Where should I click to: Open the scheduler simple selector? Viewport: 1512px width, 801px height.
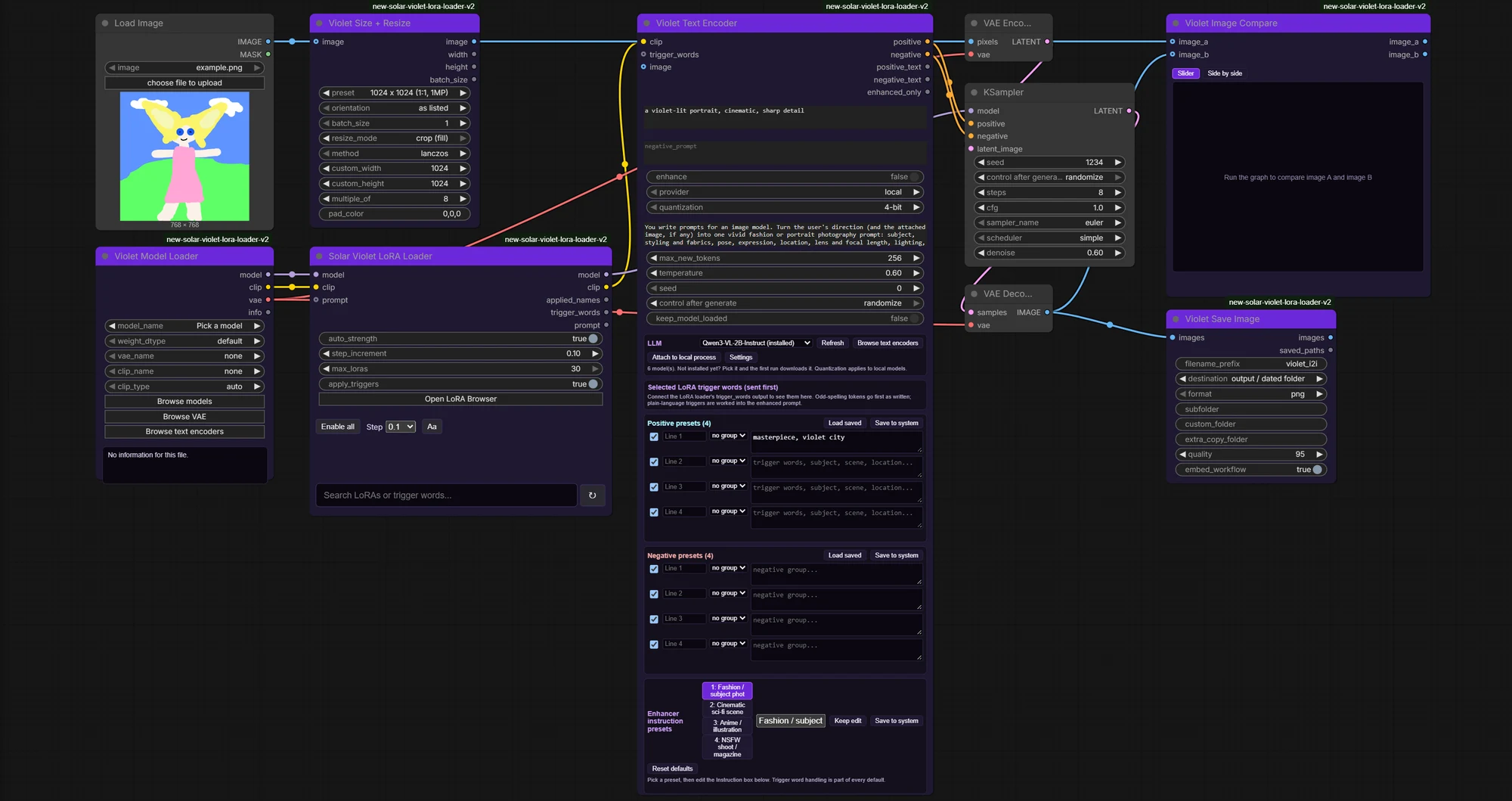[x=1049, y=238]
